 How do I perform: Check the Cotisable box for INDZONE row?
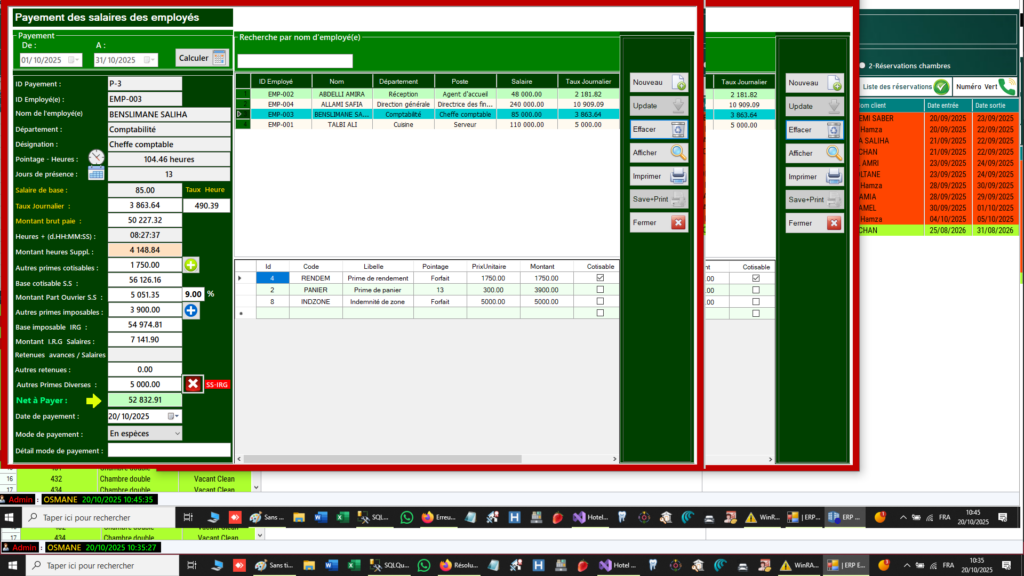click(x=600, y=302)
